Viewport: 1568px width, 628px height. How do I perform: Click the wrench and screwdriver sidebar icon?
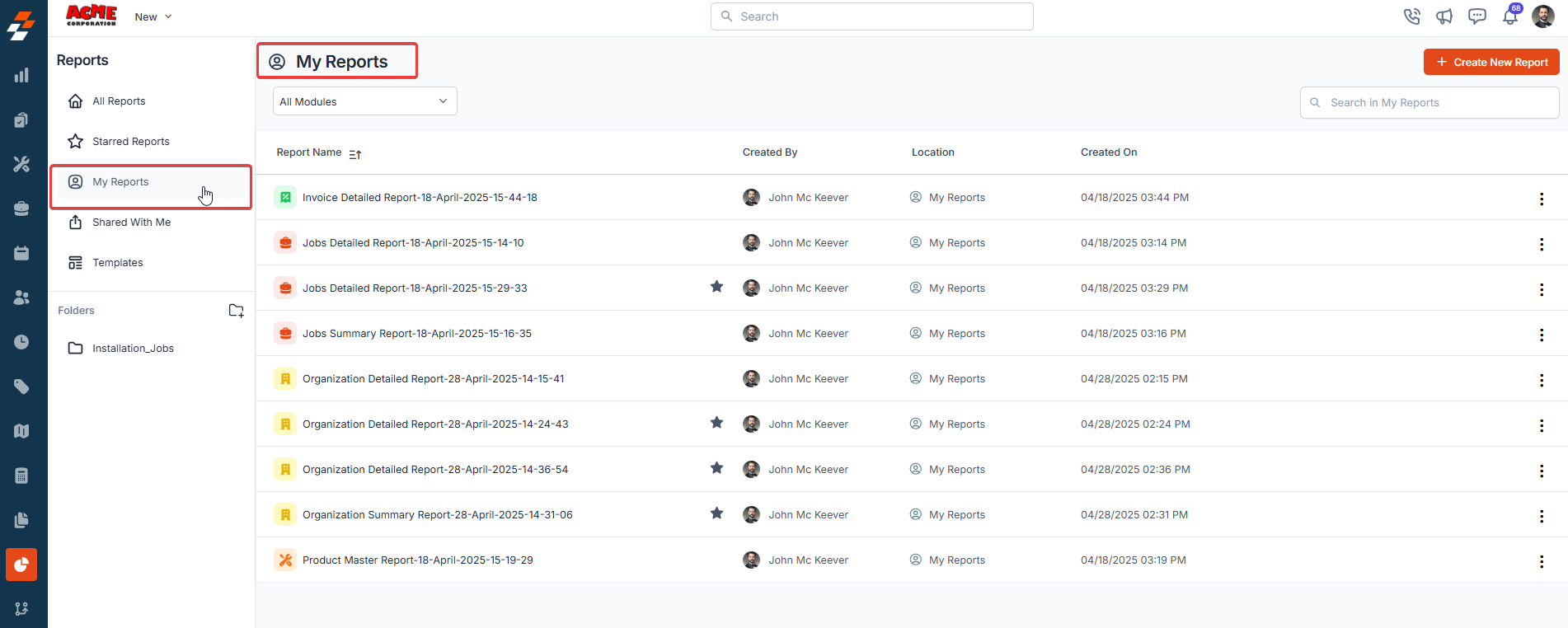[21, 164]
